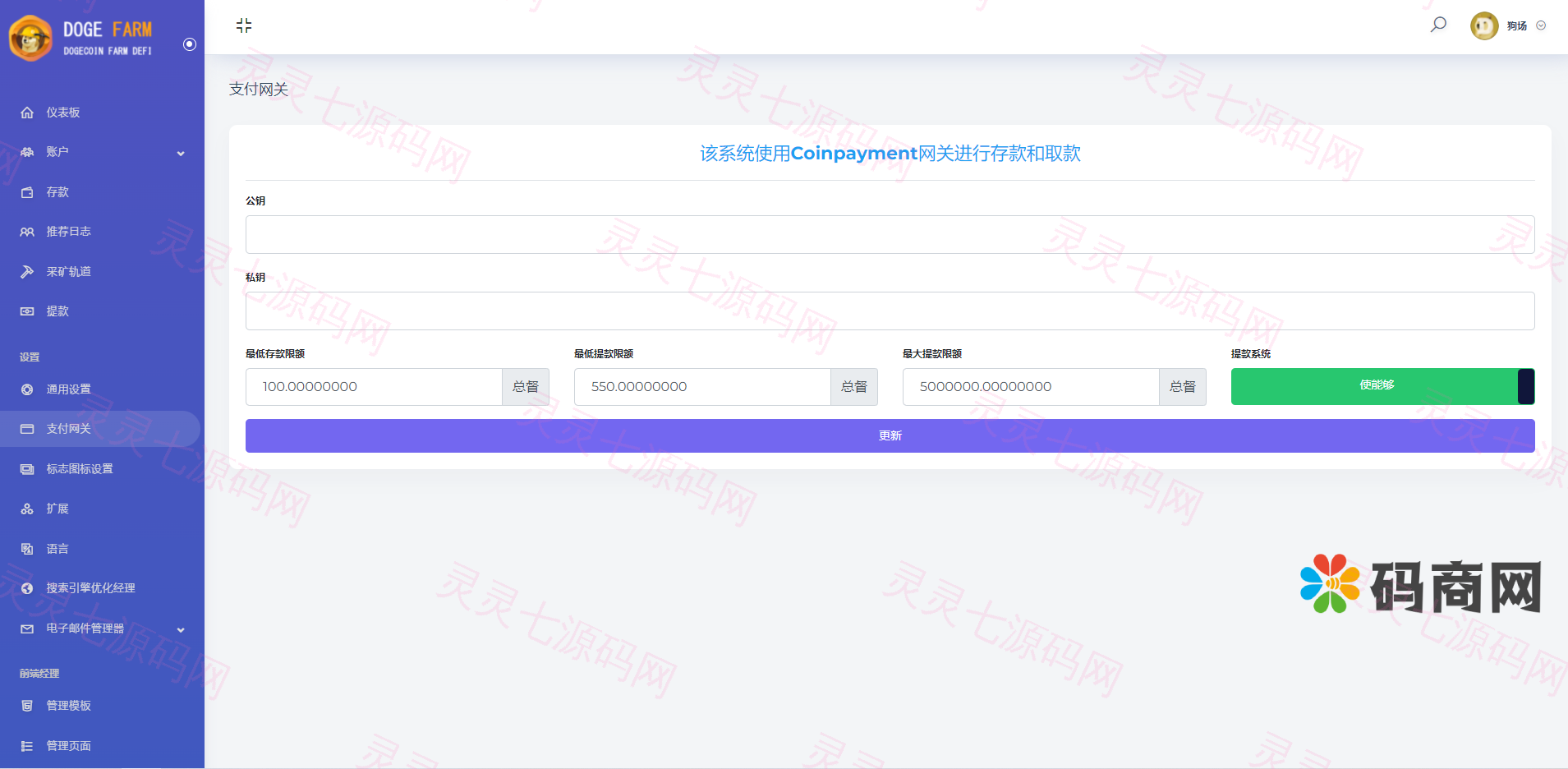Screen dimensions: 1568x769
Task: Expand the 电子邮件管理器 submenu chevron
Action: tap(181, 629)
